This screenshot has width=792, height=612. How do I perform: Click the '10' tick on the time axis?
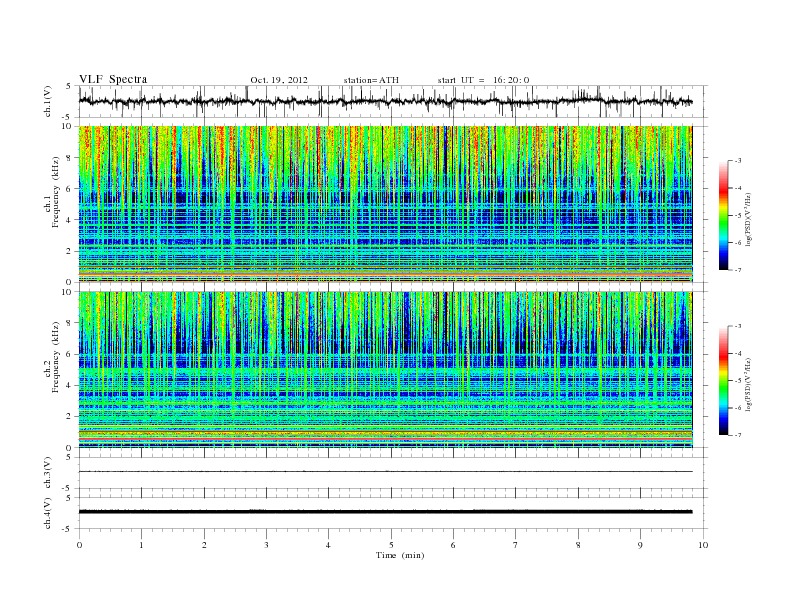tap(703, 545)
